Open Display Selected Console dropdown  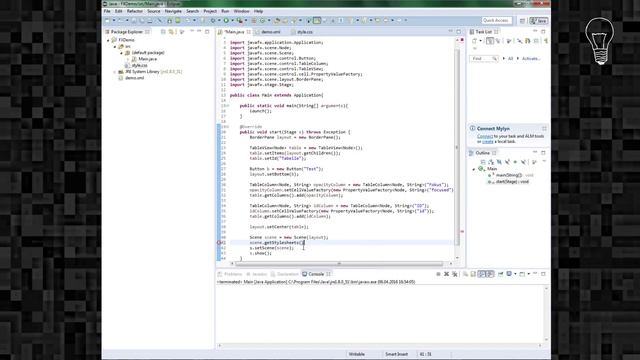pyautogui.click(x=515, y=274)
